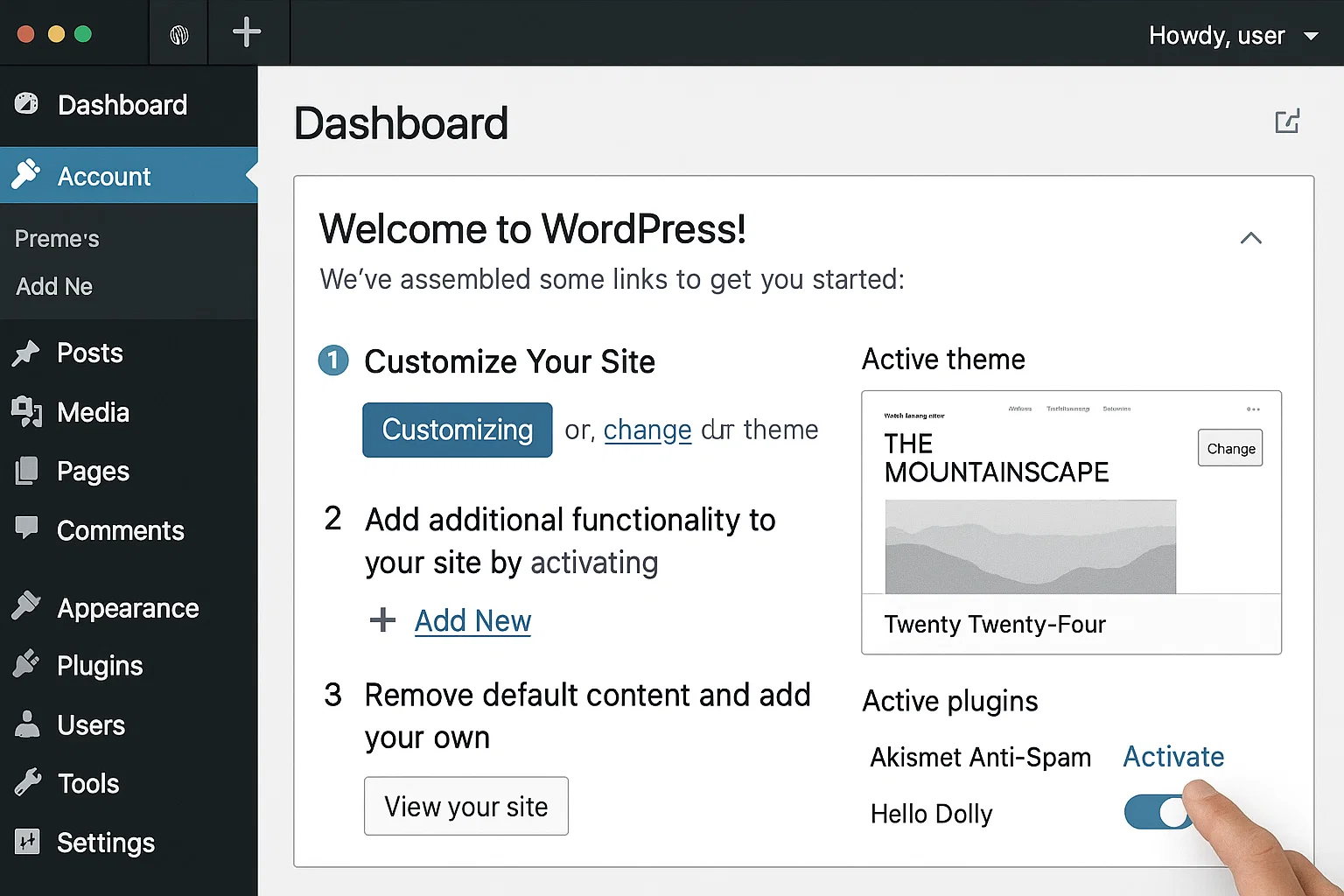Open the Users section icon

(26, 724)
